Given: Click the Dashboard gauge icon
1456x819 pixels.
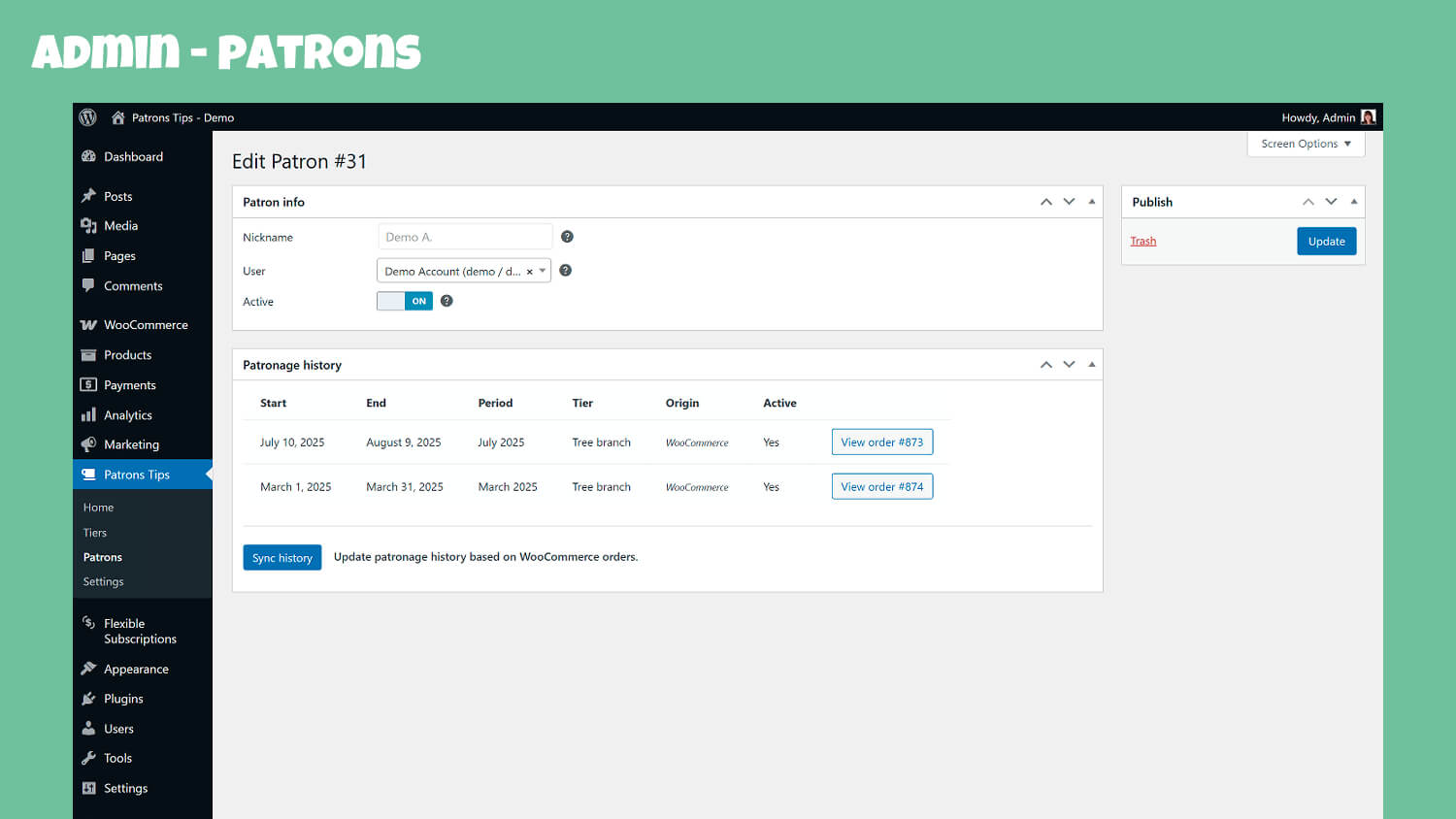Looking at the screenshot, I should (88, 156).
